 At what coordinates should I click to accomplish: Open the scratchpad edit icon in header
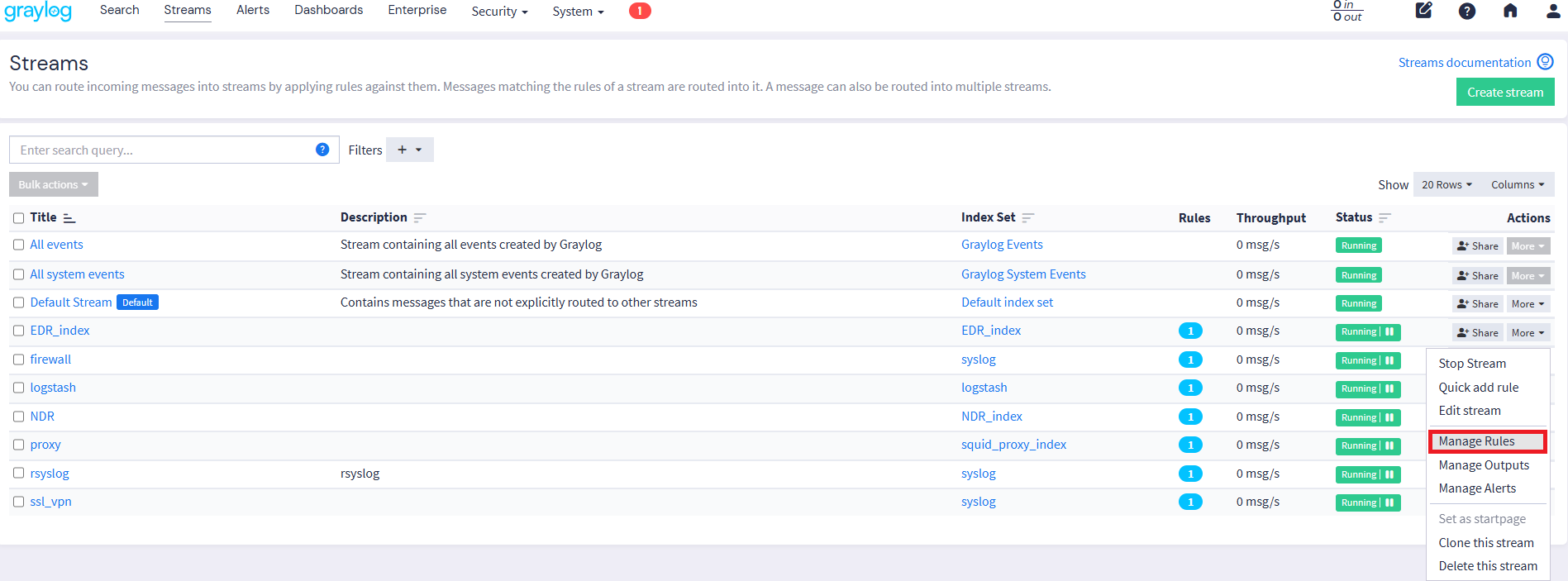coord(1423,11)
